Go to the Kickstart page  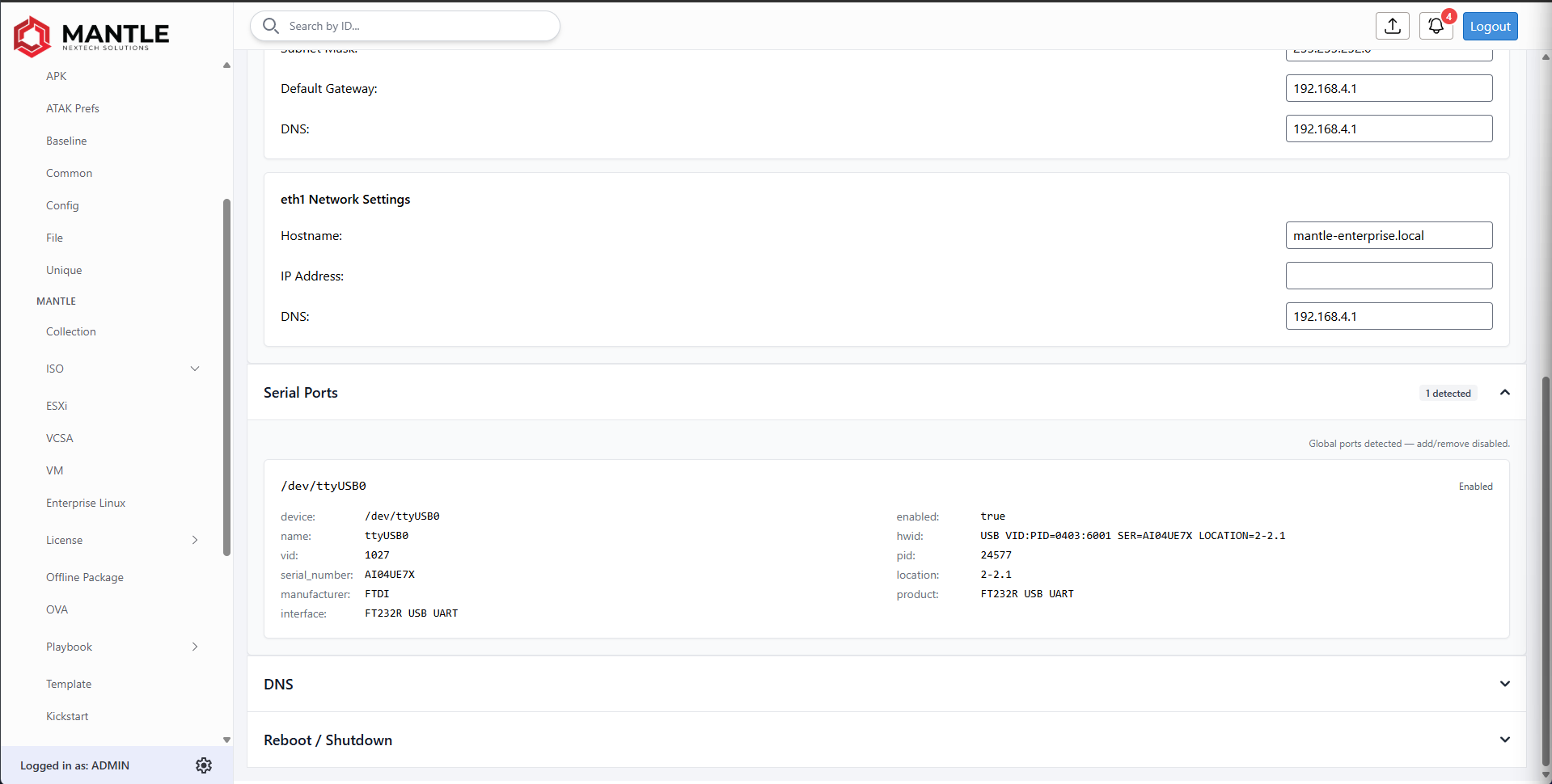pyautogui.click(x=67, y=716)
